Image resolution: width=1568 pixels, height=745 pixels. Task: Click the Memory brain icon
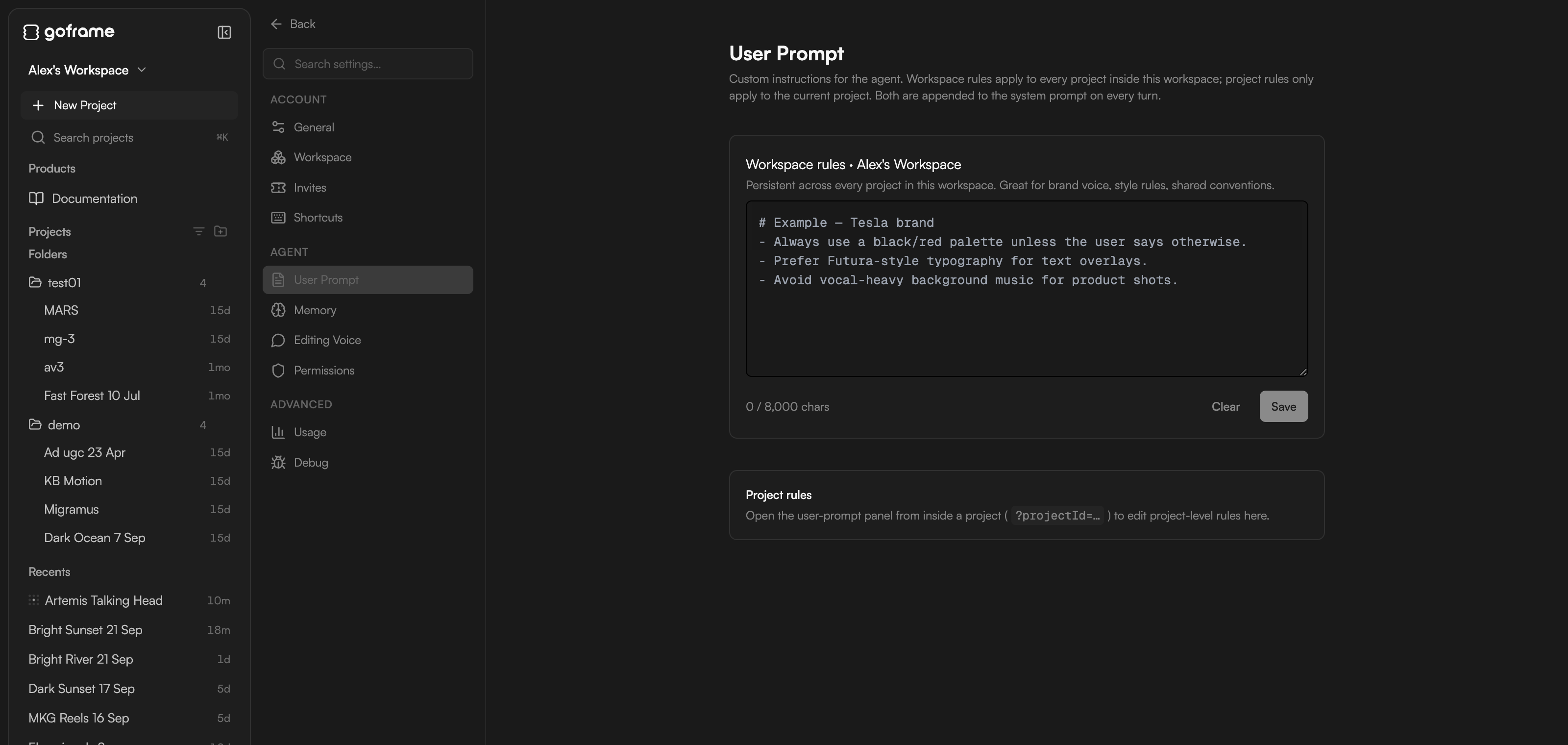(x=278, y=310)
